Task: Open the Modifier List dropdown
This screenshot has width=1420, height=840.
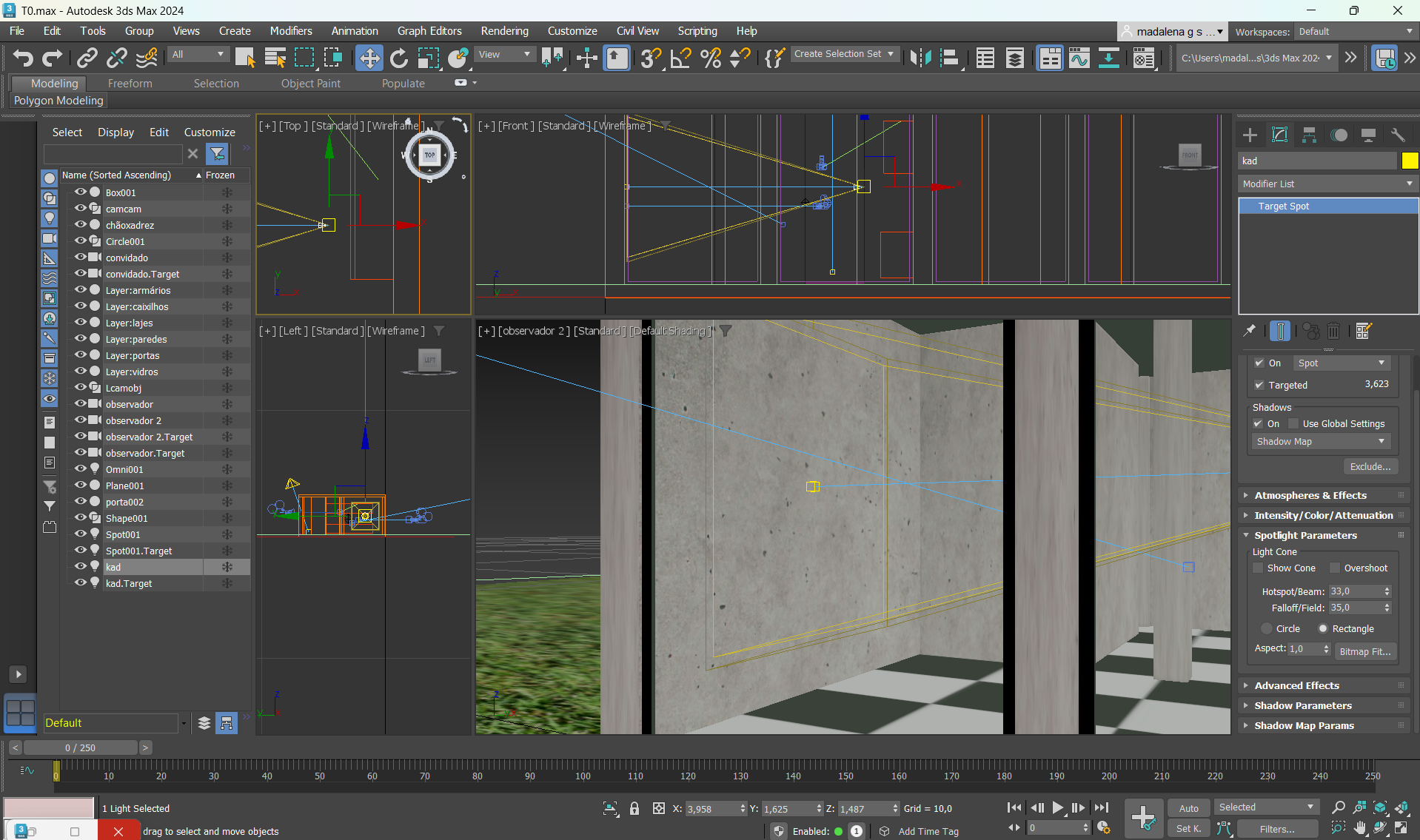Action: pyautogui.click(x=1327, y=184)
